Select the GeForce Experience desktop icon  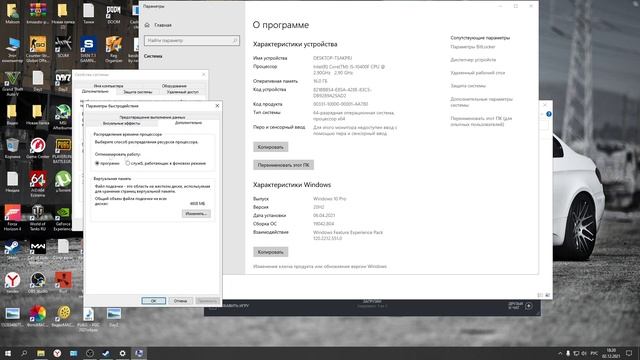[63, 217]
